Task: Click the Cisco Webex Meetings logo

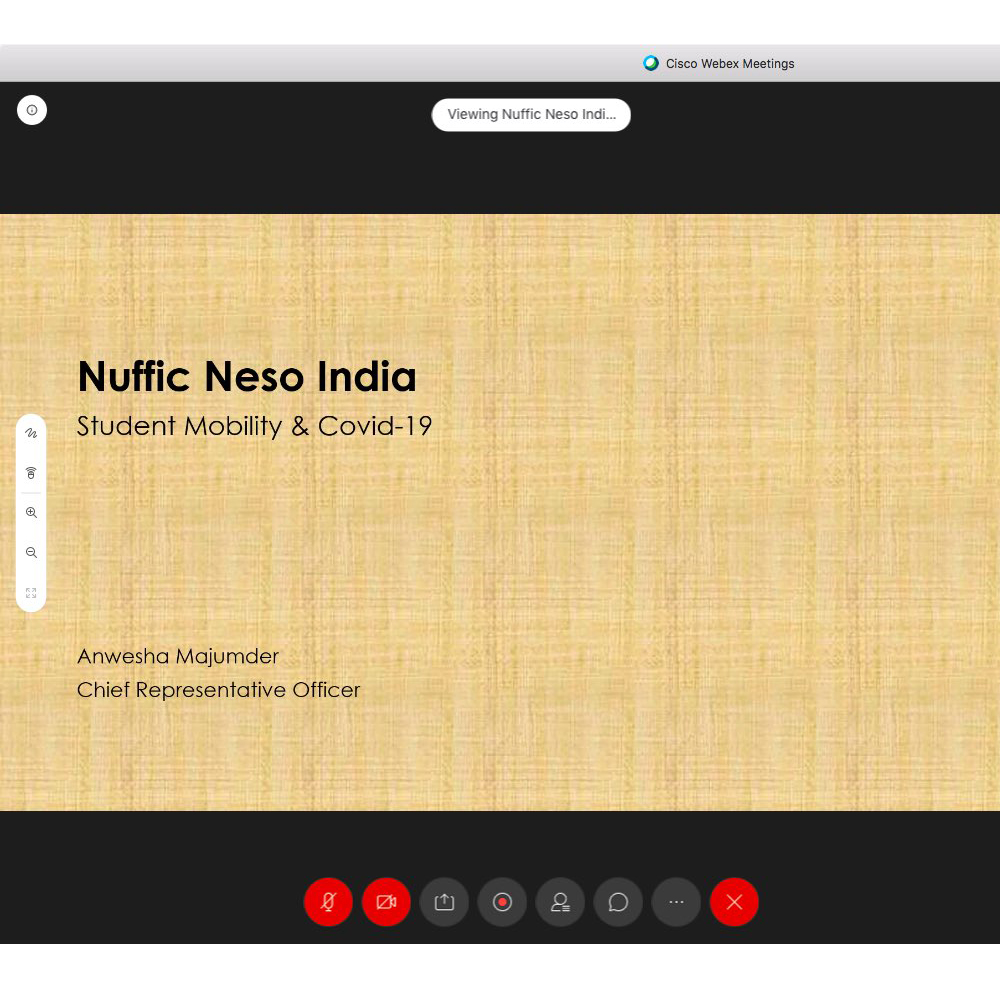Action: [x=651, y=63]
